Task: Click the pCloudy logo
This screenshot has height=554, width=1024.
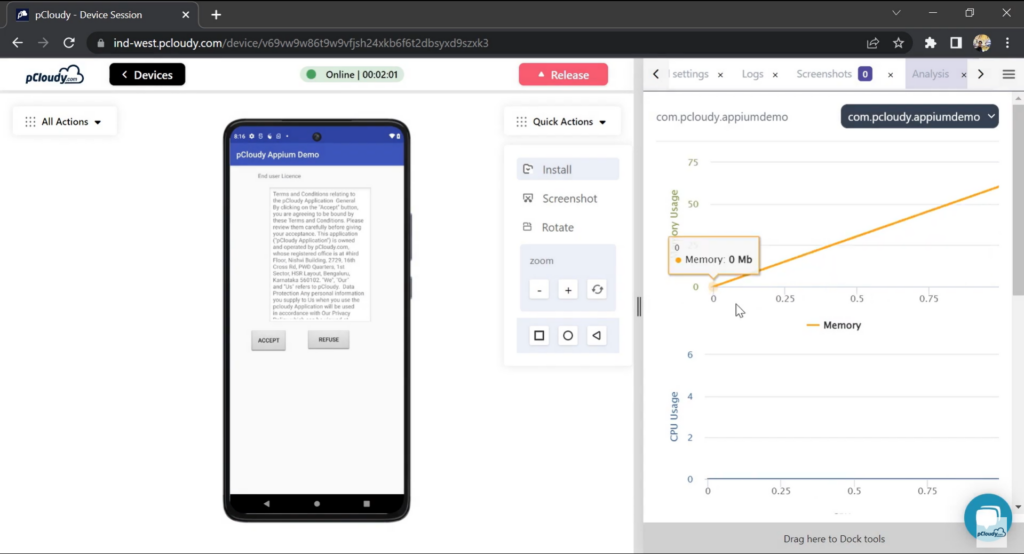Action: point(55,75)
